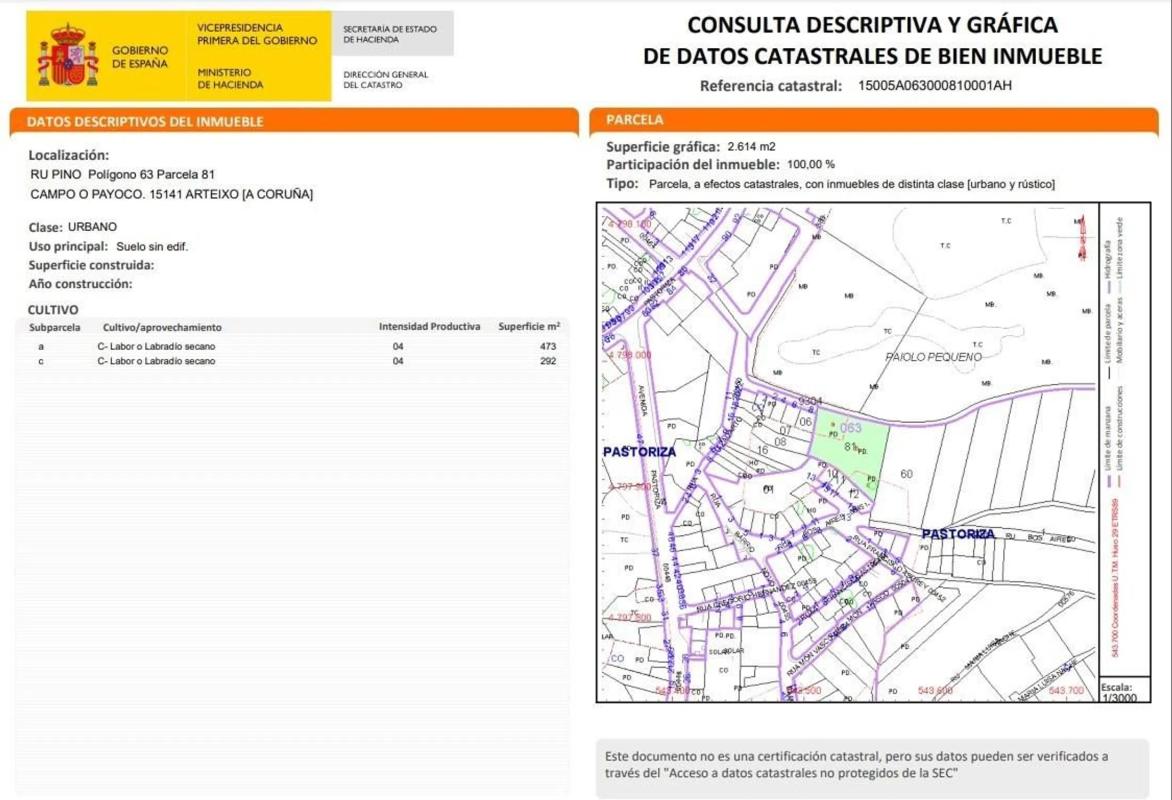Click the Dirección General del Catastro text
The height and width of the screenshot is (800, 1172).
point(386,80)
